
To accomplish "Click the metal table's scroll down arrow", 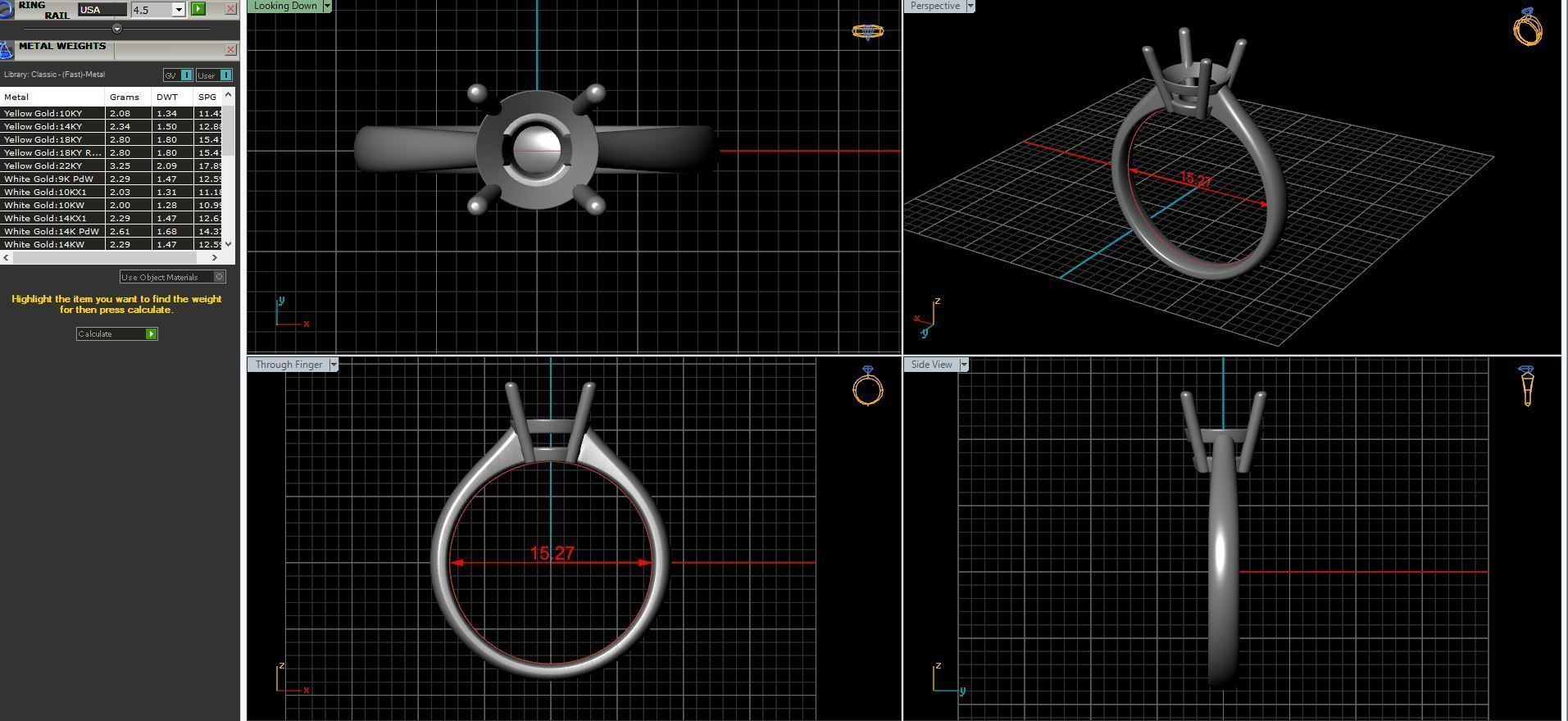I will 229,244.
